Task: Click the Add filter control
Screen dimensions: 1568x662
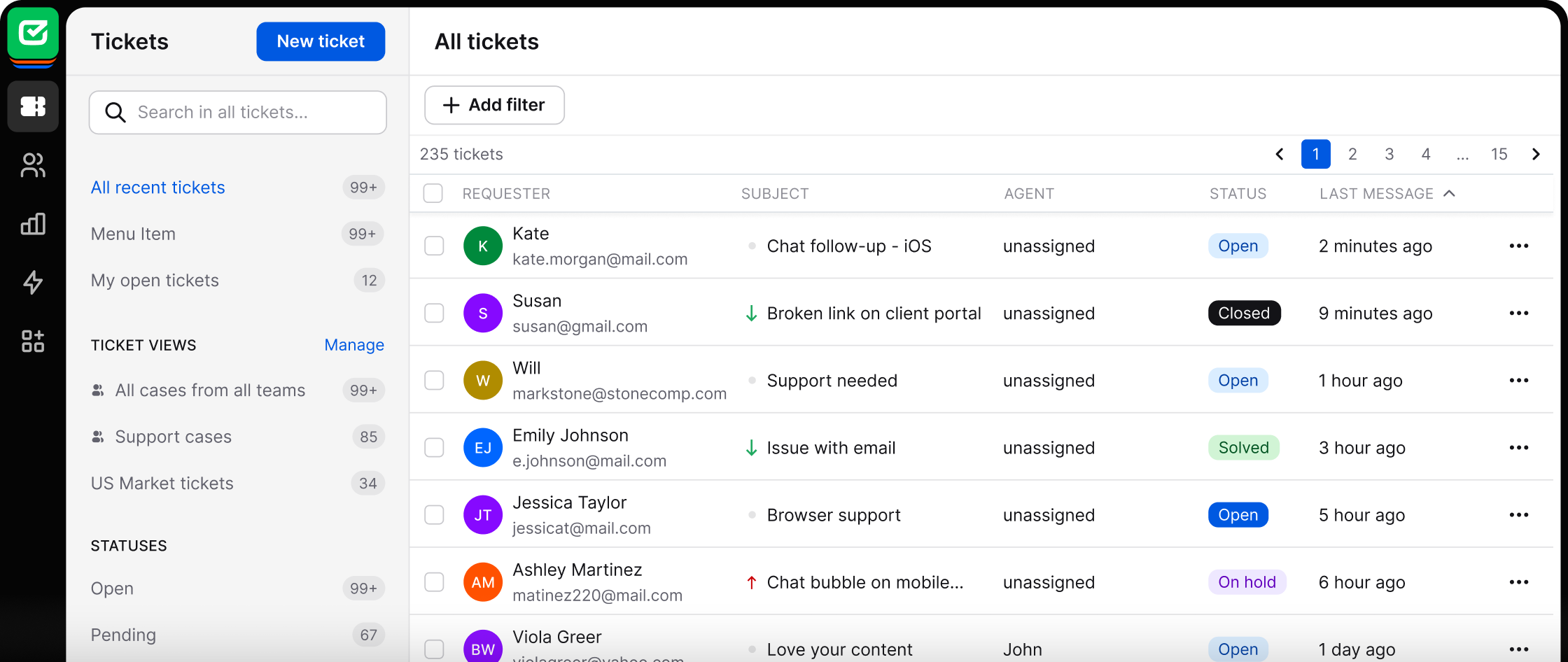Action: 494,105
